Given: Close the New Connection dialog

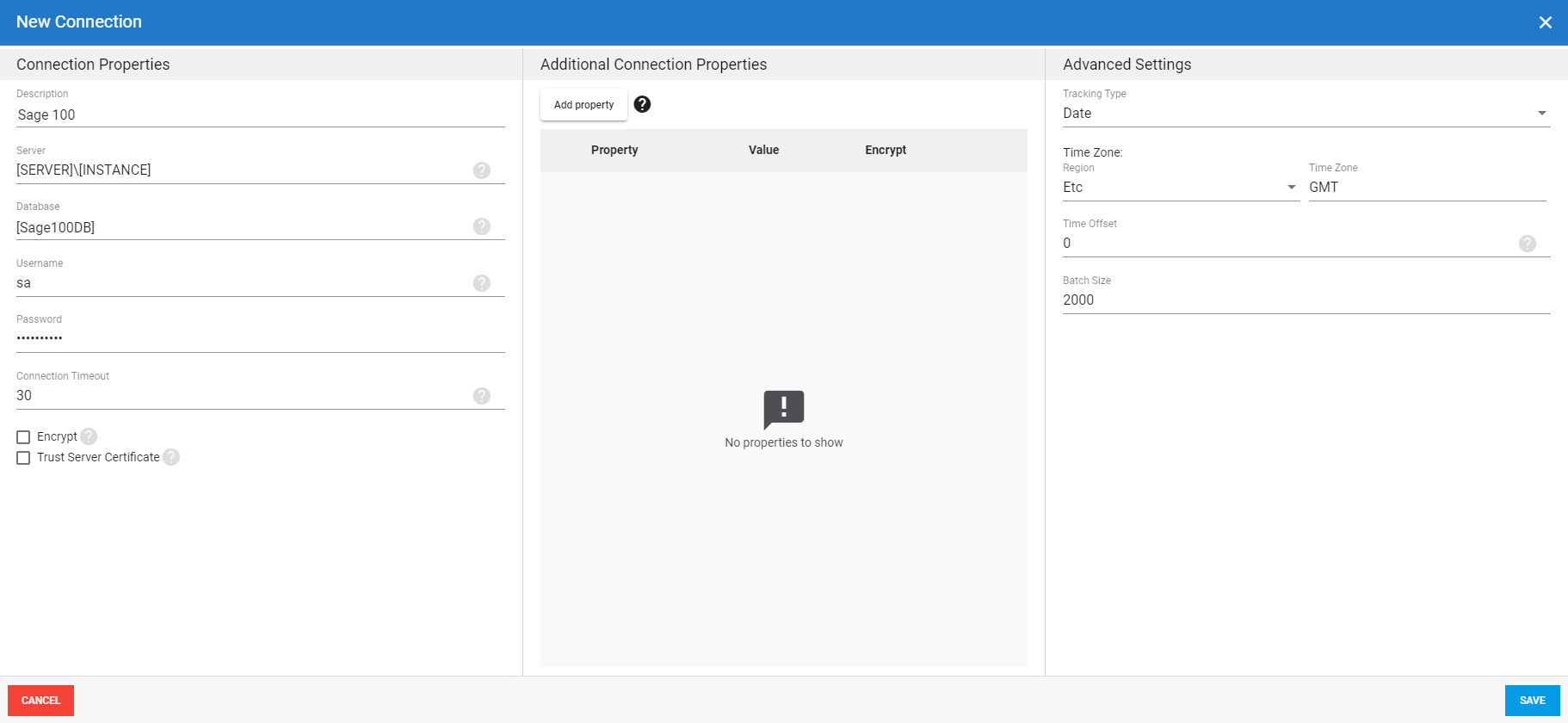Looking at the screenshot, I should tap(1545, 22).
